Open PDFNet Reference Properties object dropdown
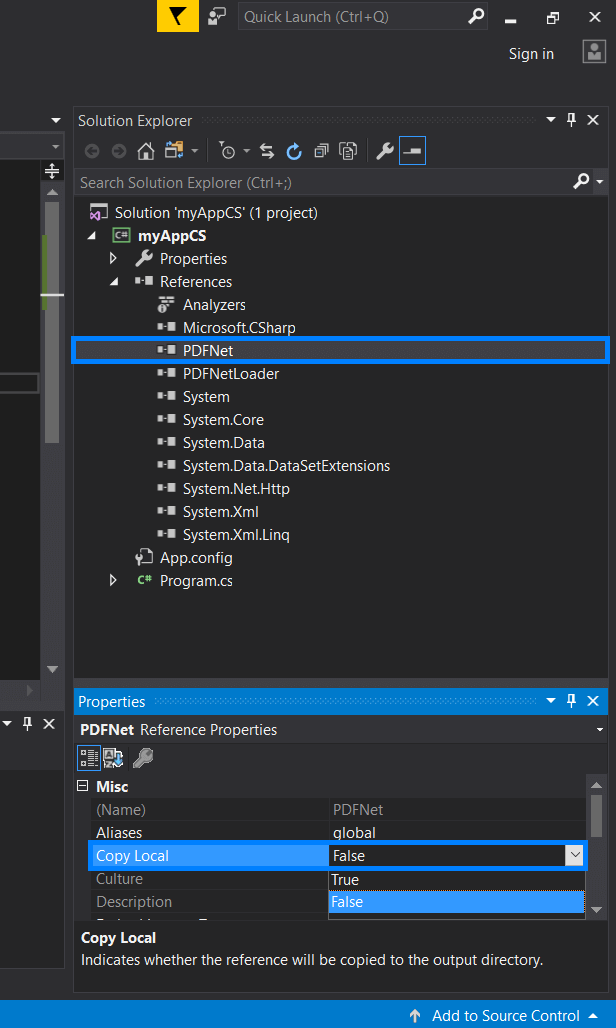This screenshot has width=616, height=1028. coord(599,730)
